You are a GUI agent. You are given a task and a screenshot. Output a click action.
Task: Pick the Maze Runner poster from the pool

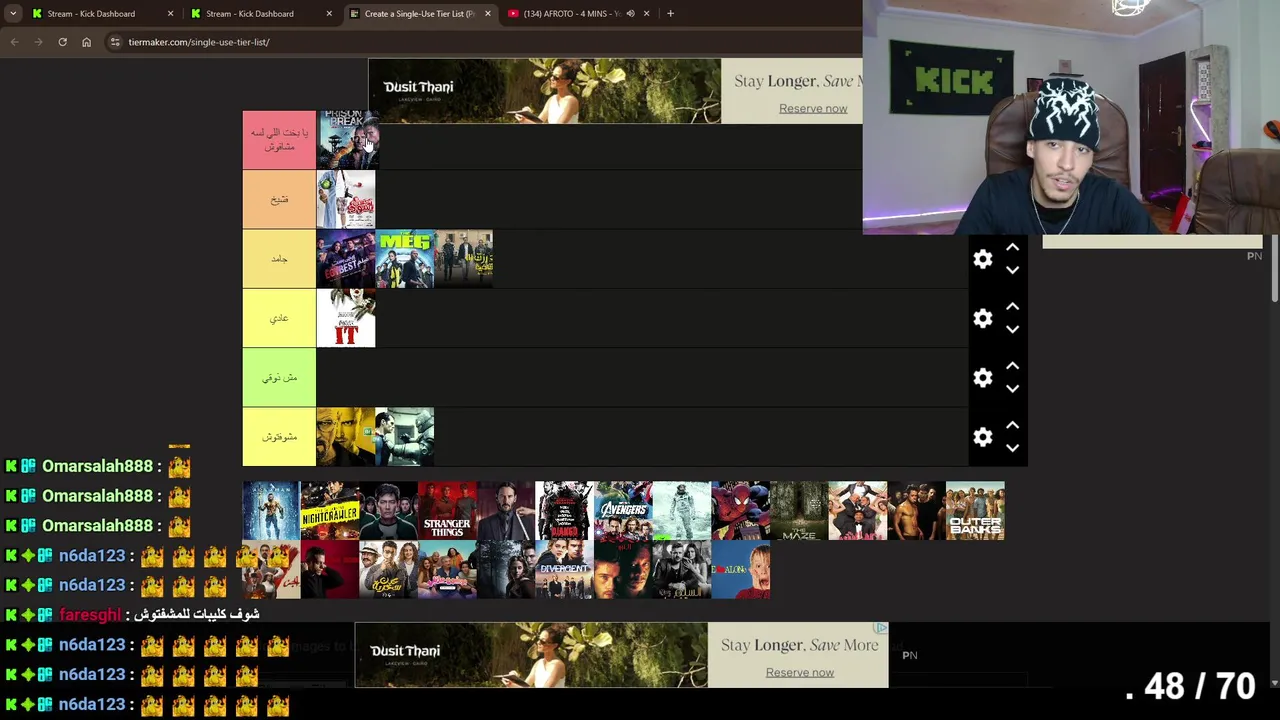(x=799, y=511)
